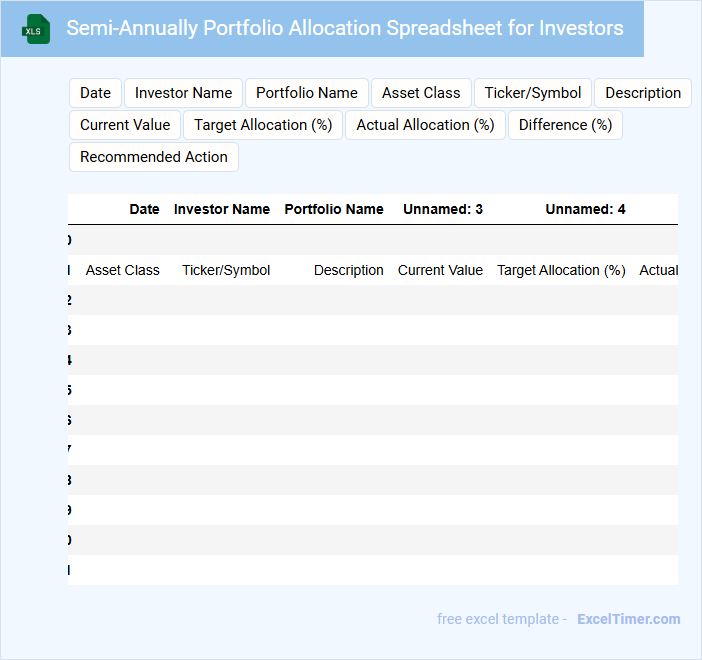Click the Investor Name table column header
Viewport: 702px width, 660px height.
pyautogui.click(x=222, y=210)
